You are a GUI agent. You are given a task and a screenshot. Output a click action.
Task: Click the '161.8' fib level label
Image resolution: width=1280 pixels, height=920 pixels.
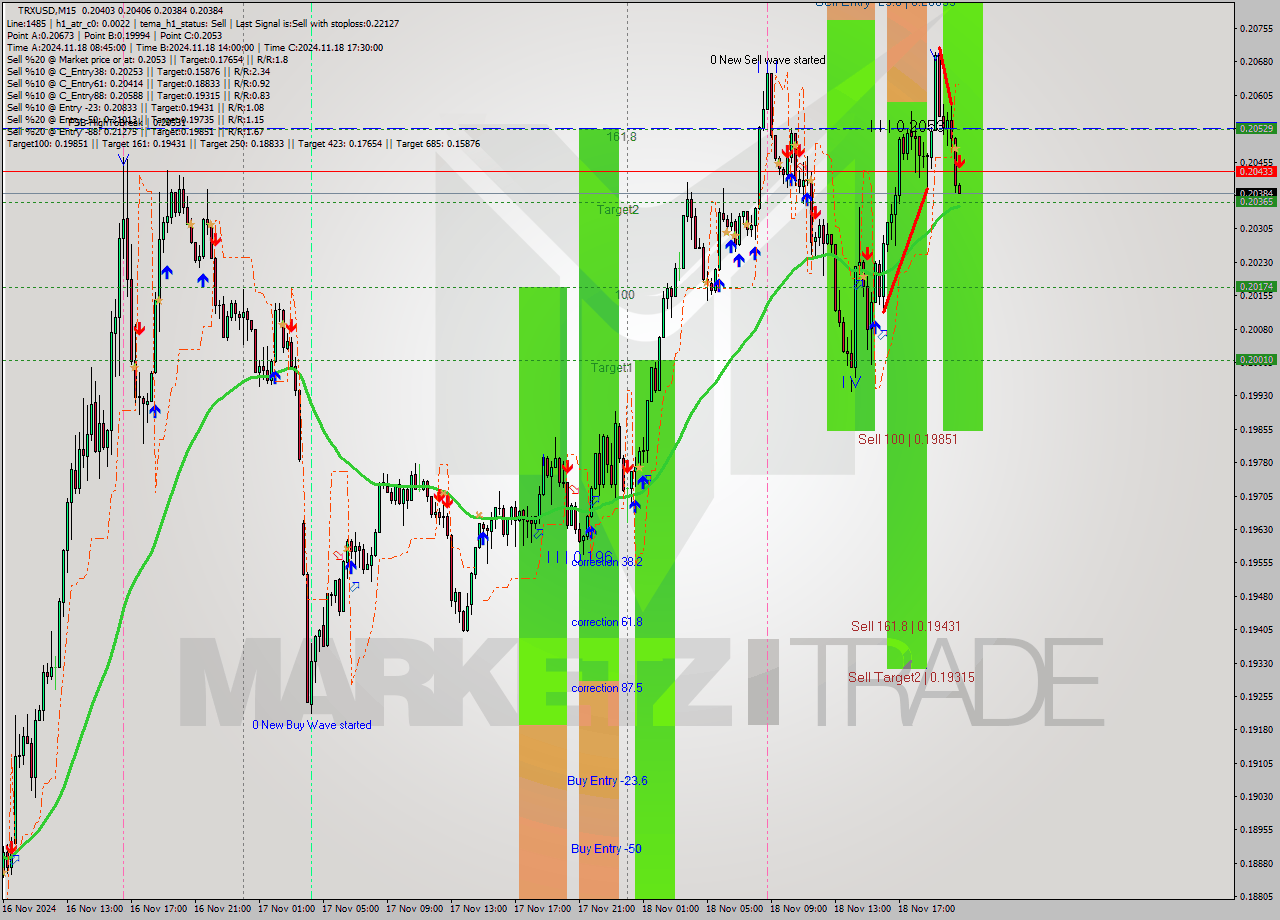621,136
